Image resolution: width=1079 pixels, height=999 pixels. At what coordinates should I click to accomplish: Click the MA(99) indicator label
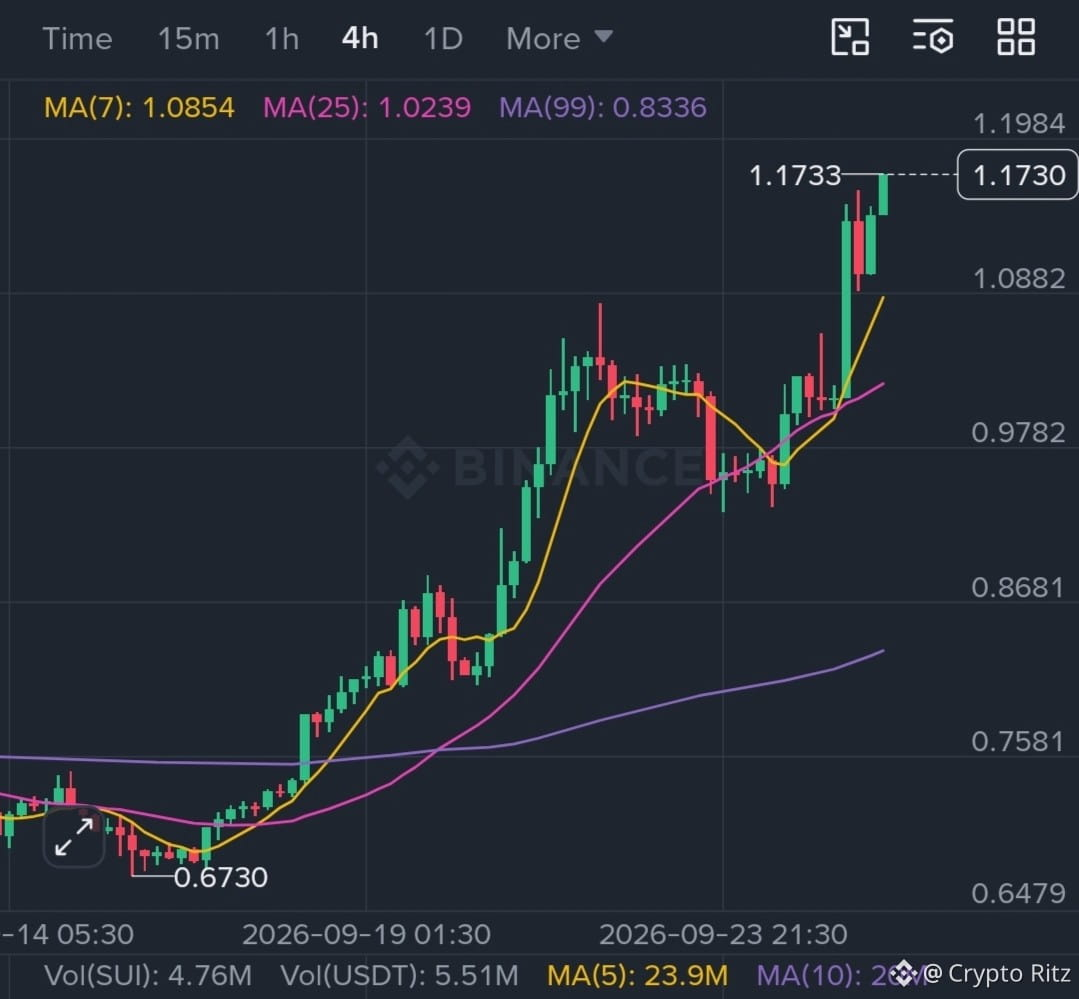pos(603,107)
